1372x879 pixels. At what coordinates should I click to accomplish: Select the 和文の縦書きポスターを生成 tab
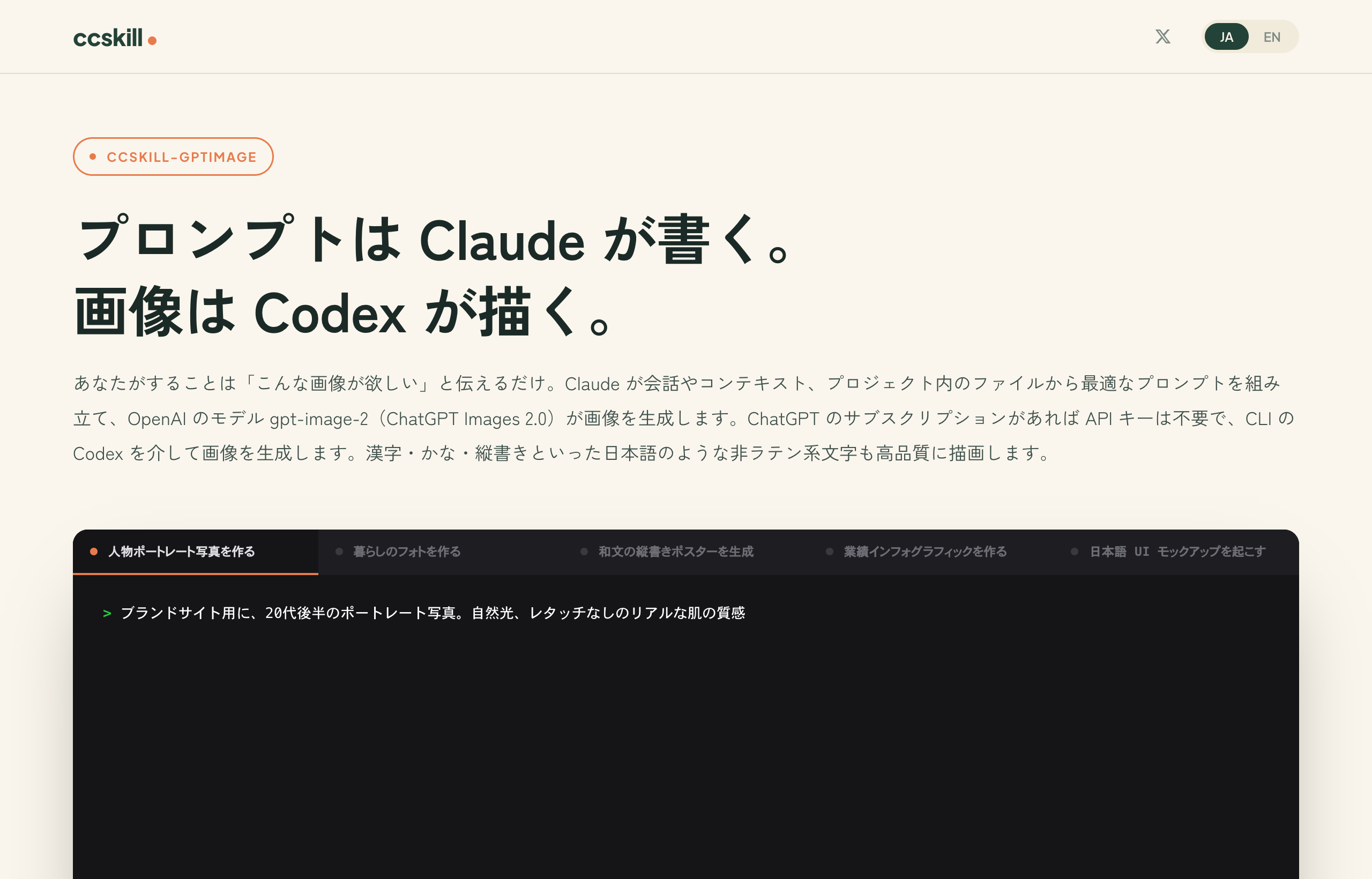[x=686, y=552]
